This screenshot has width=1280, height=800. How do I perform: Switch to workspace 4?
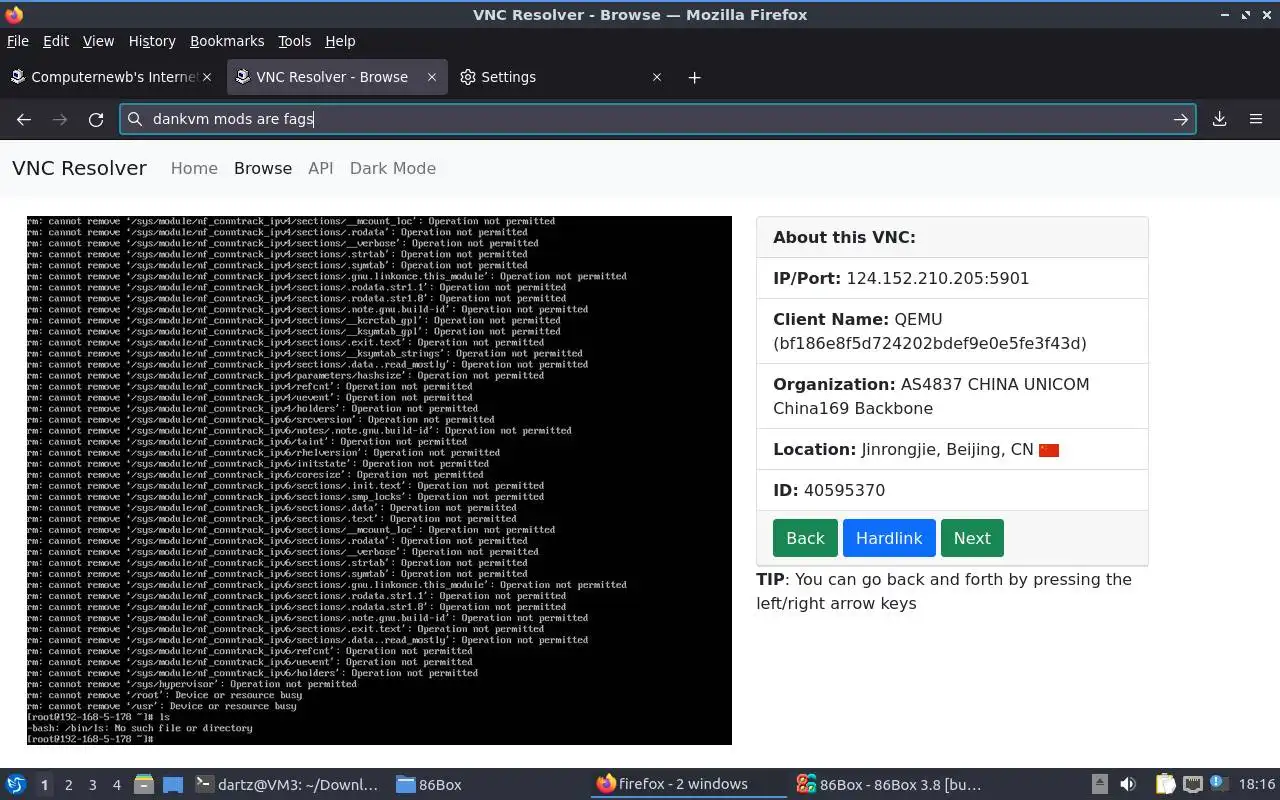click(x=117, y=785)
